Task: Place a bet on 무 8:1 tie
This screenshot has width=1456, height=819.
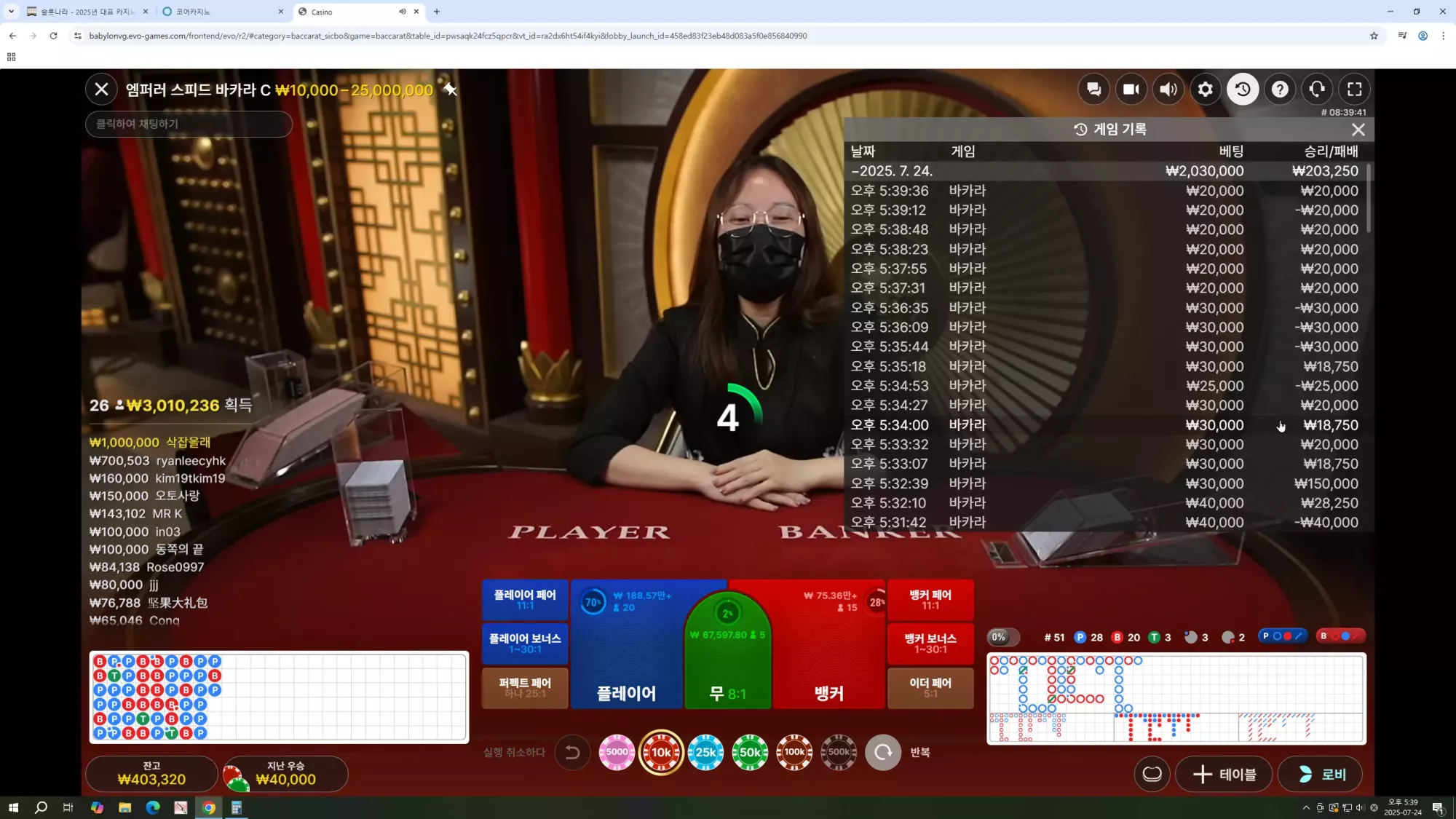Action: (727, 655)
